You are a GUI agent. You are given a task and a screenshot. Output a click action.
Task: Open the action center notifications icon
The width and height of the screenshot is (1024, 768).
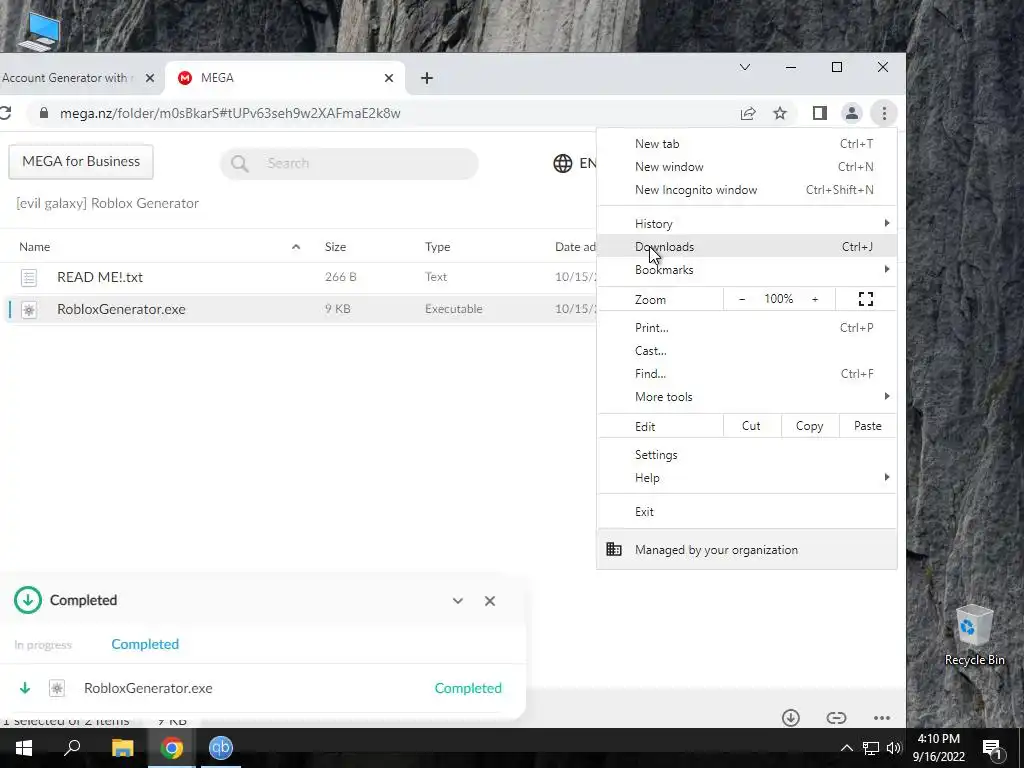(x=992, y=748)
